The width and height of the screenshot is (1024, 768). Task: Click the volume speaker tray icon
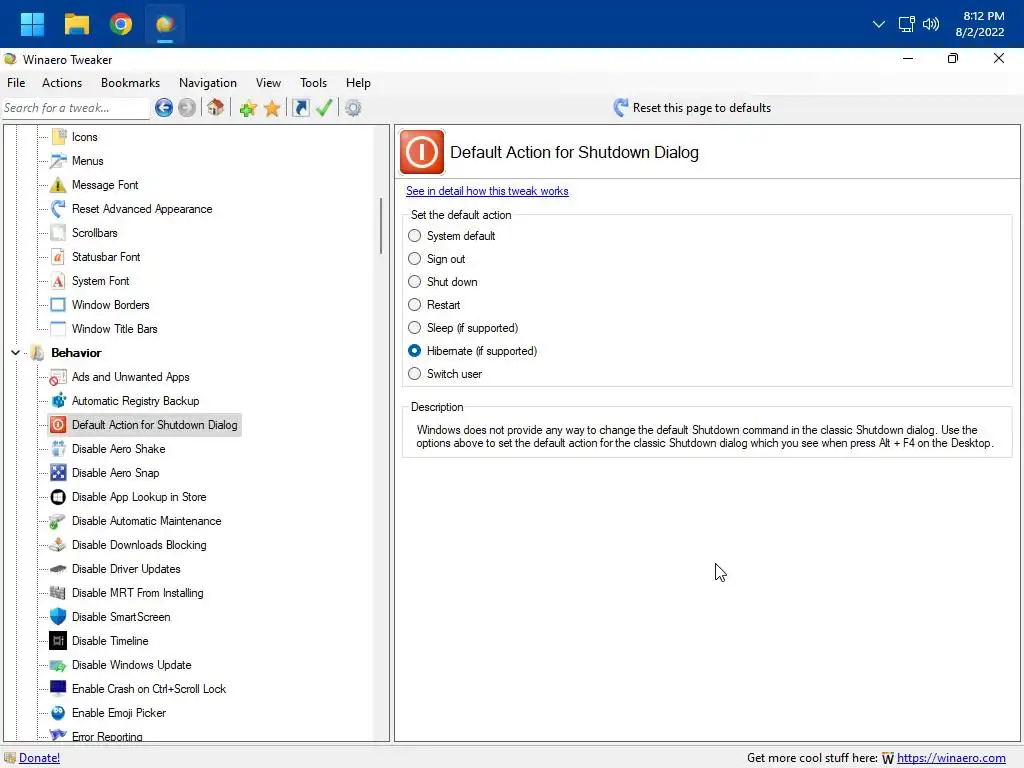point(931,24)
